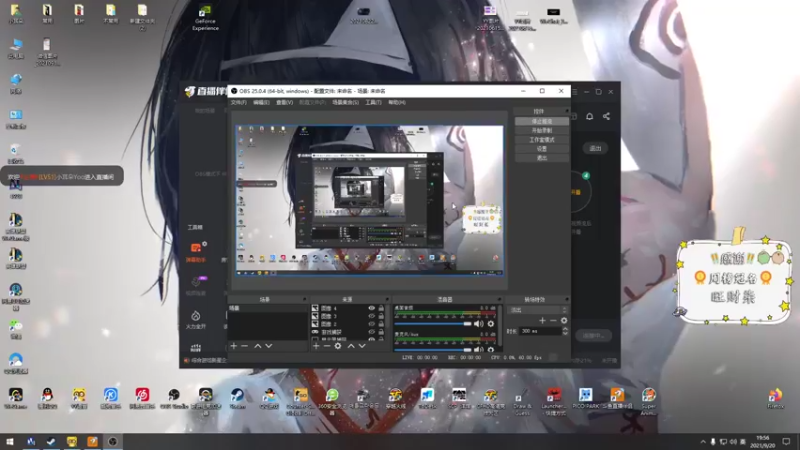Select the 游戏捕获 source row
This screenshot has height=450, width=800.
(349, 332)
